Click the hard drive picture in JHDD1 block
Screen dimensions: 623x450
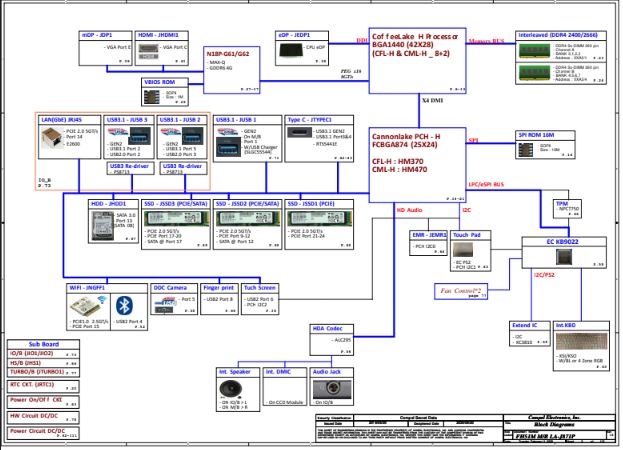pyautogui.click(x=103, y=226)
